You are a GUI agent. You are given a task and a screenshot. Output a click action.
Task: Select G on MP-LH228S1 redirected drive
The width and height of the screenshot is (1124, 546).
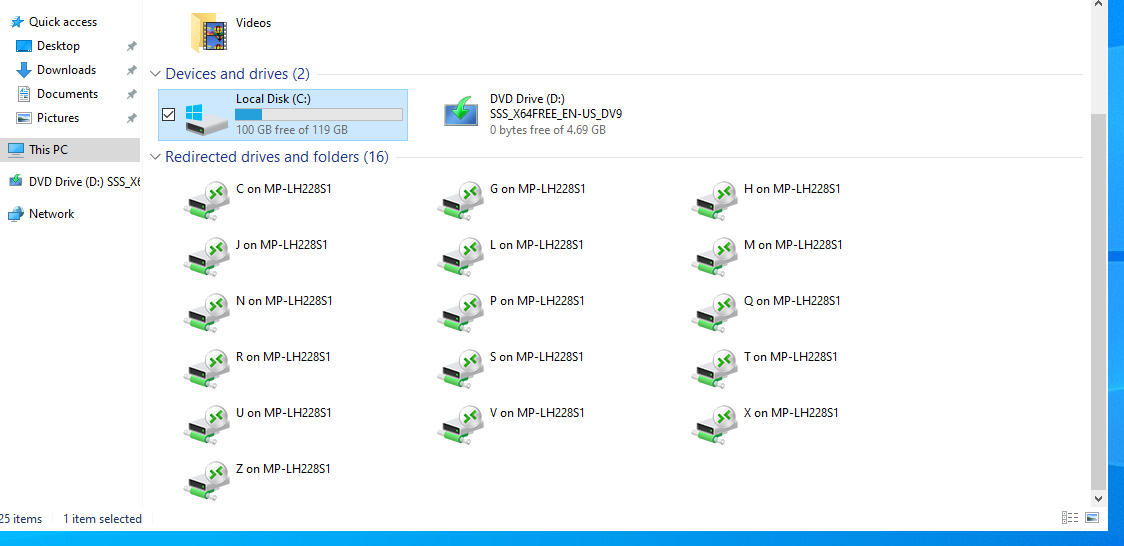pyautogui.click(x=462, y=200)
